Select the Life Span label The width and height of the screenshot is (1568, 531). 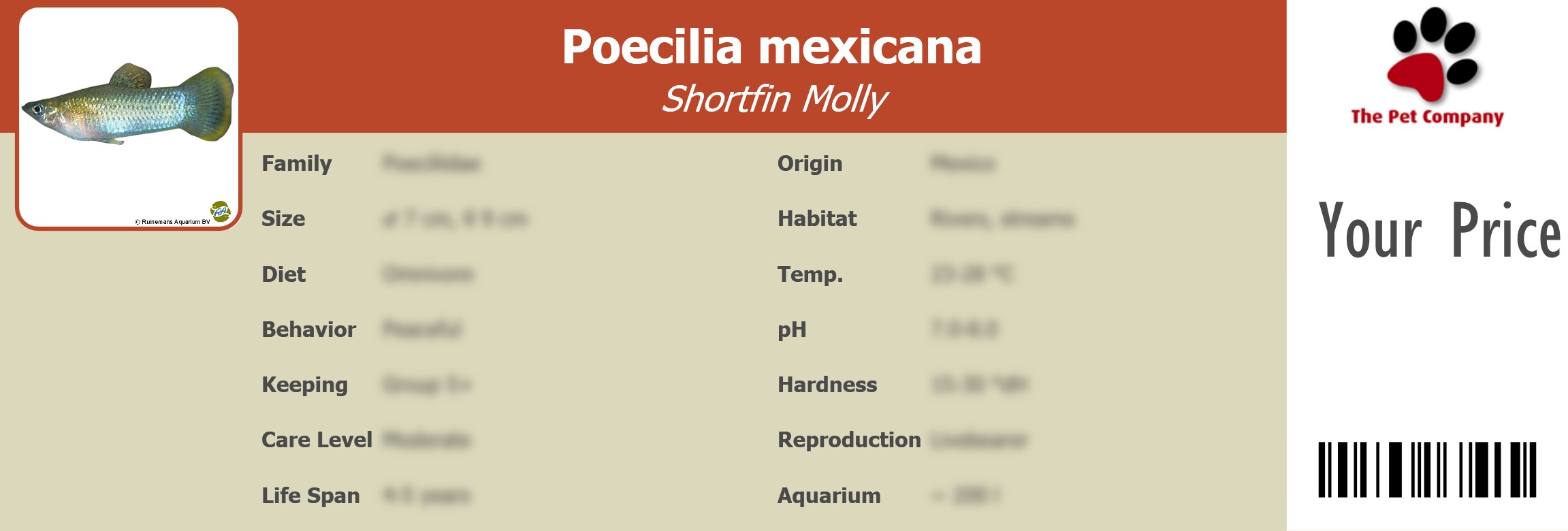coord(310,496)
